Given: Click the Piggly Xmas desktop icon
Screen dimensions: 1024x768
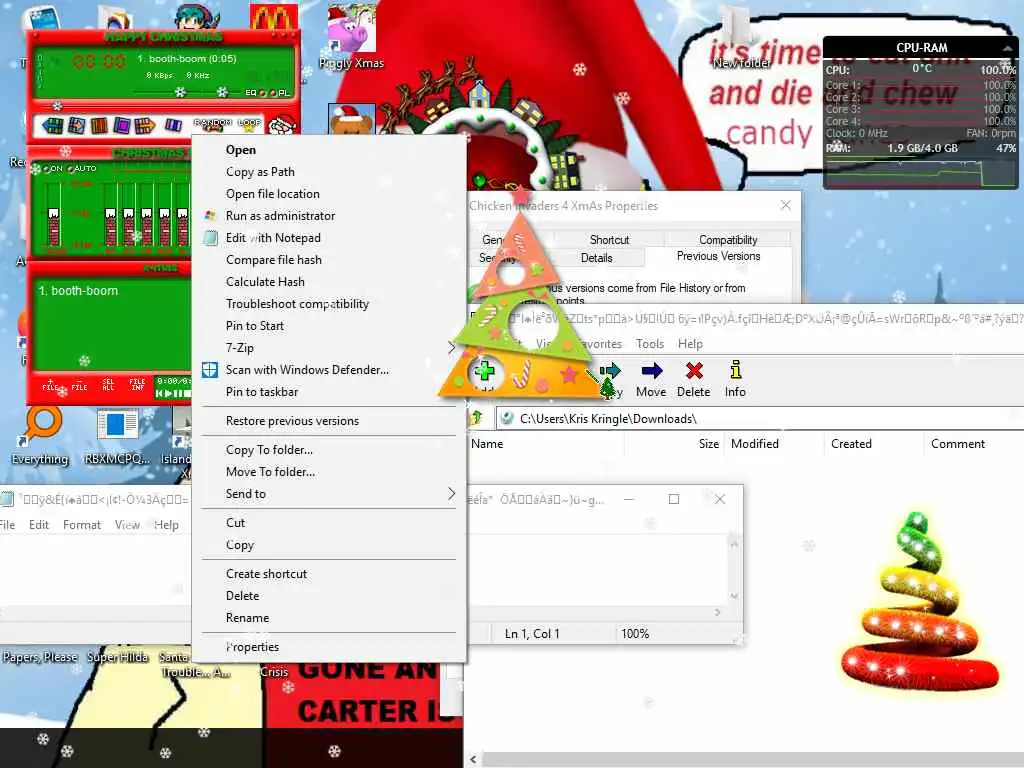Looking at the screenshot, I should click(351, 37).
